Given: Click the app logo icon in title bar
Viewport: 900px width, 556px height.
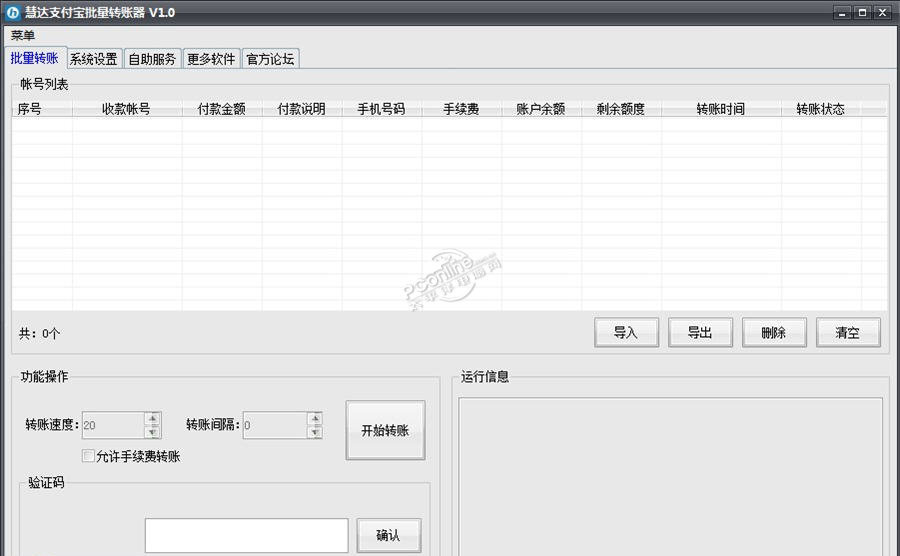Looking at the screenshot, I should pyautogui.click(x=13, y=13).
